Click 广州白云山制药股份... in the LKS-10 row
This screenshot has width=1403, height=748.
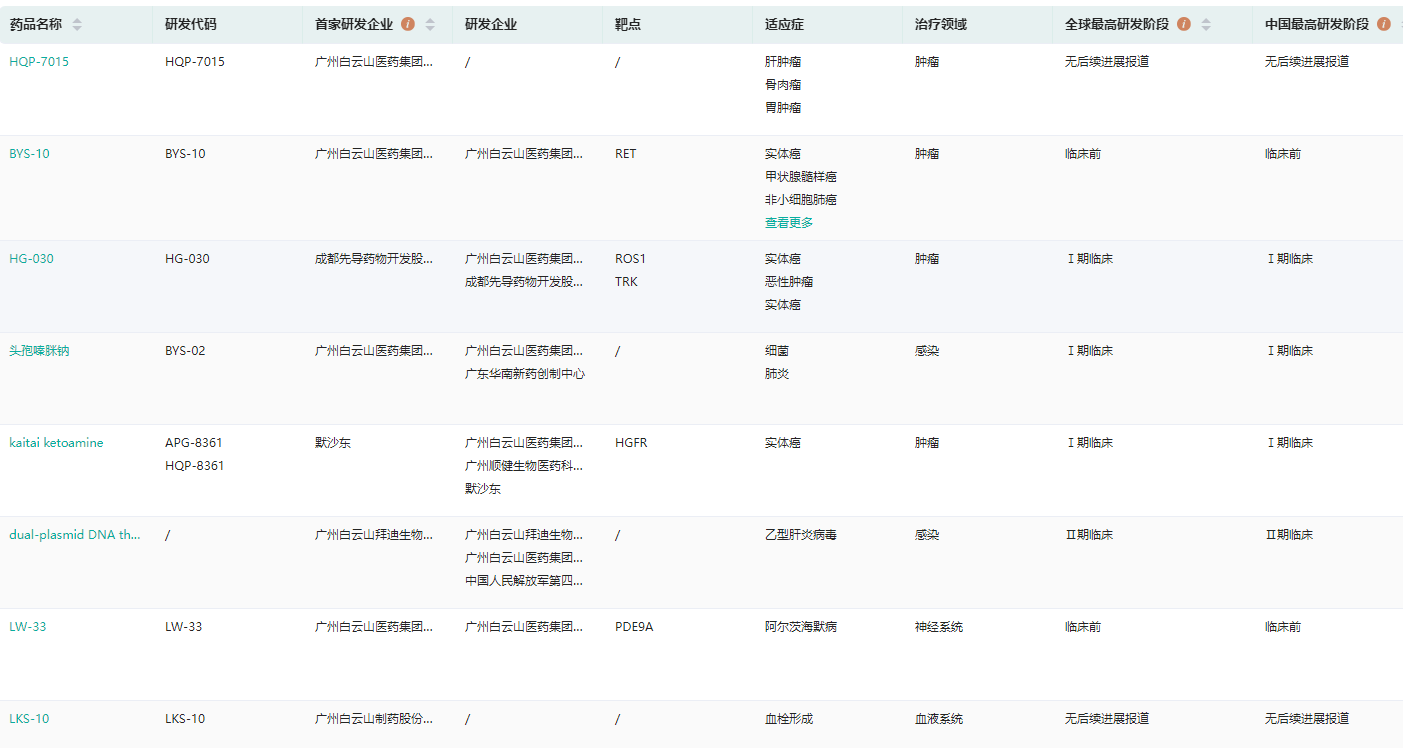[374, 719]
